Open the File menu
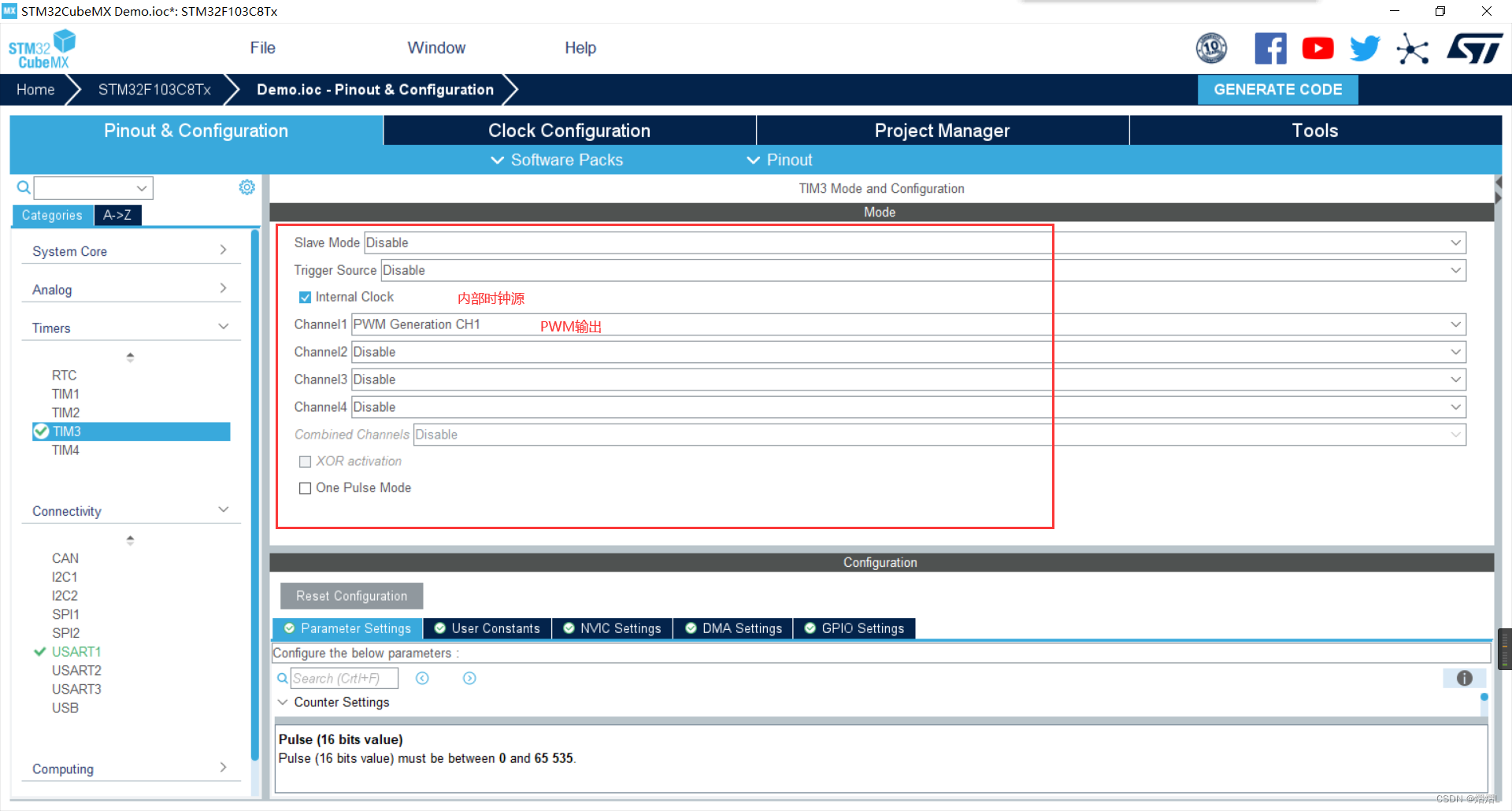Screen dimensions: 1512x811 click(x=262, y=48)
